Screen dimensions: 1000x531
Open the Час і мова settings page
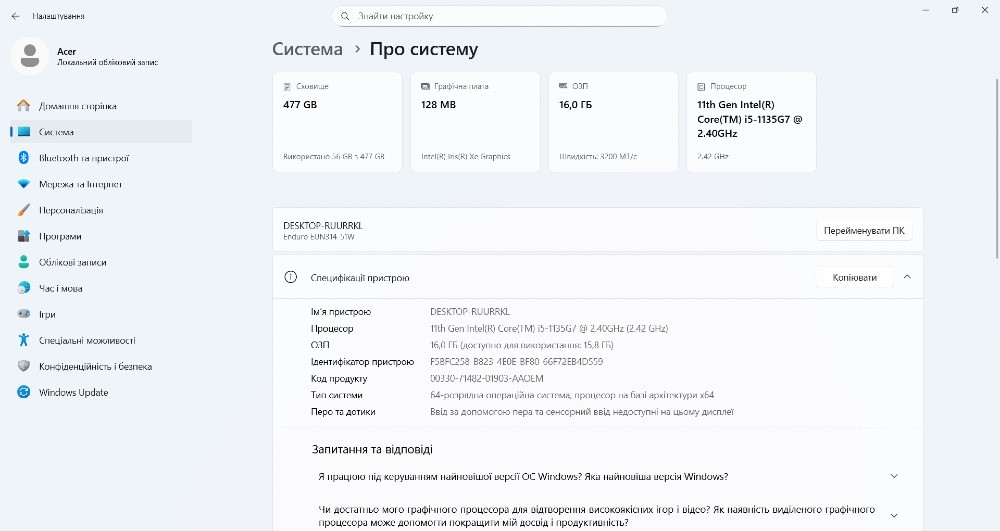[x=101, y=288]
